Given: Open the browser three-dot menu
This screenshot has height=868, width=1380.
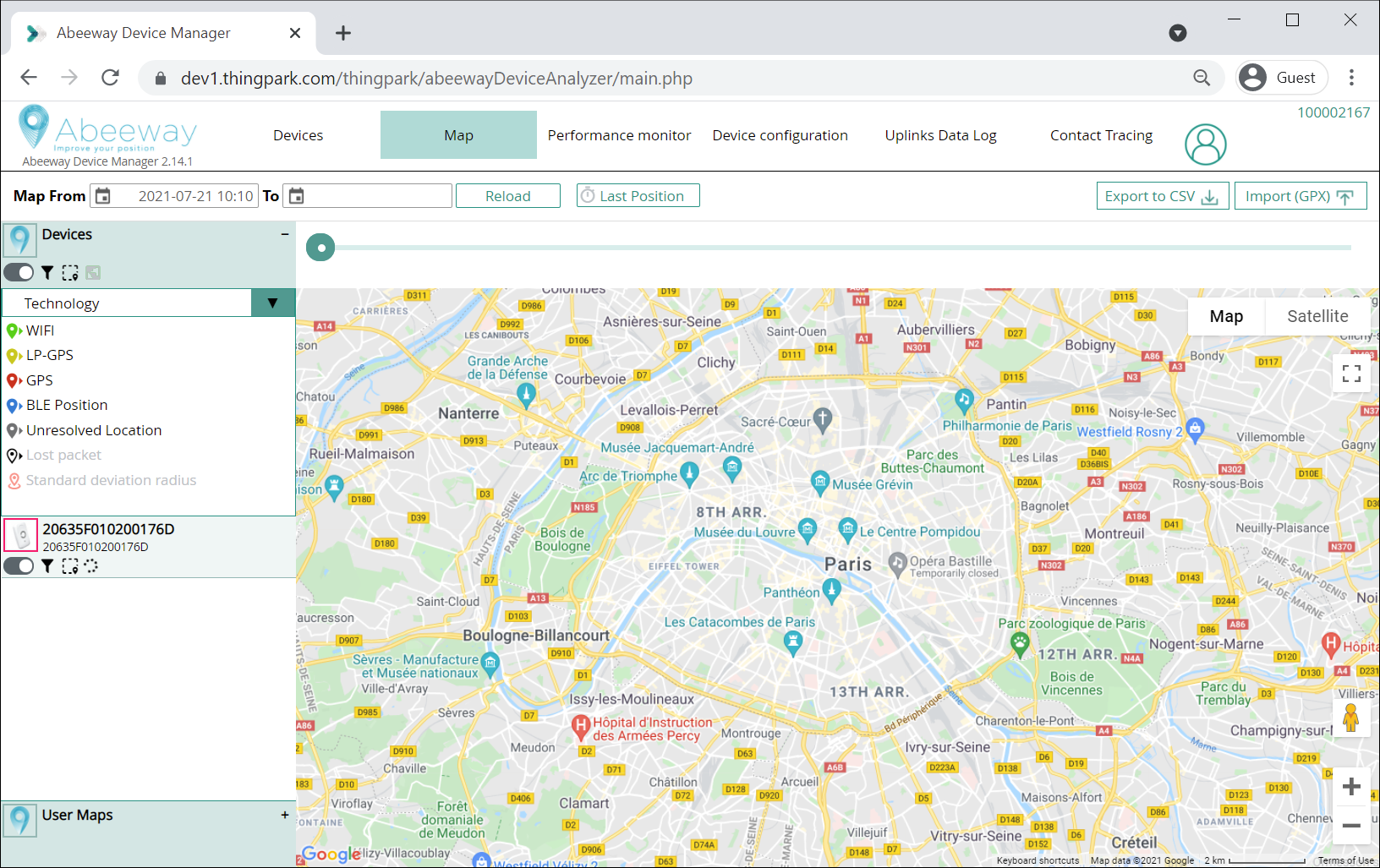Looking at the screenshot, I should pos(1351,78).
